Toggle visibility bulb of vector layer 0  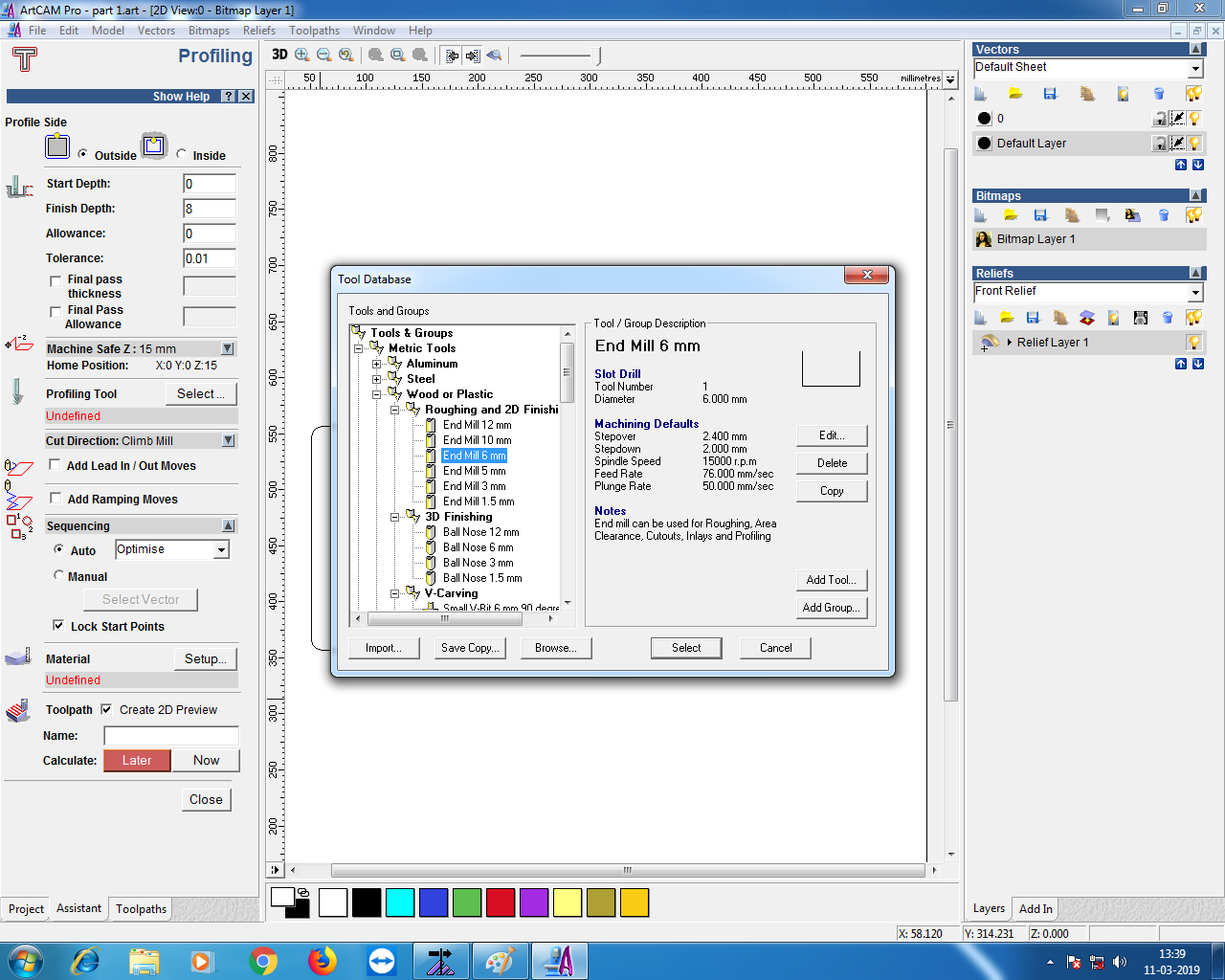pos(1194,119)
